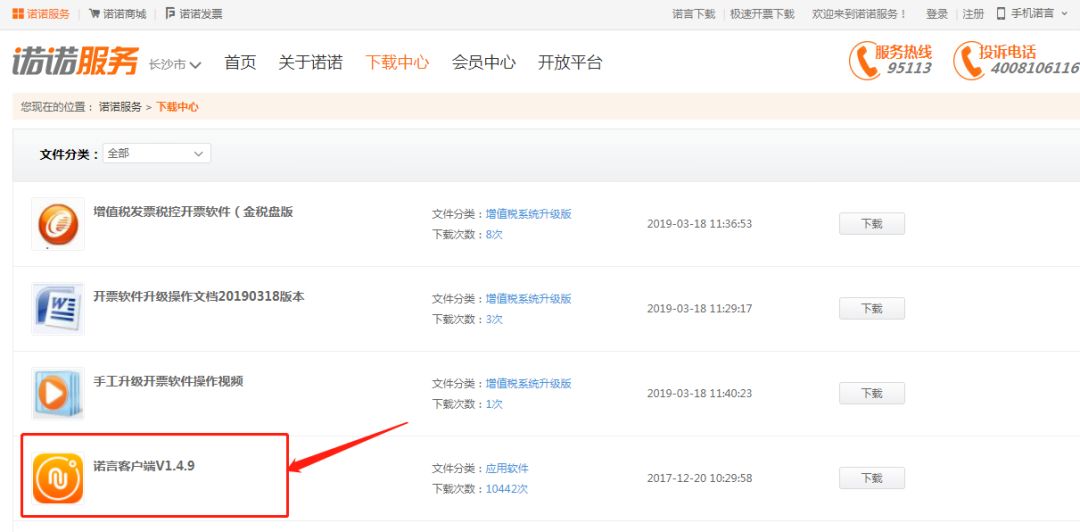This screenshot has height=532, width=1080.
Task: Download the 诺言客户端V1.4.9 file
Action: [x=871, y=478]
